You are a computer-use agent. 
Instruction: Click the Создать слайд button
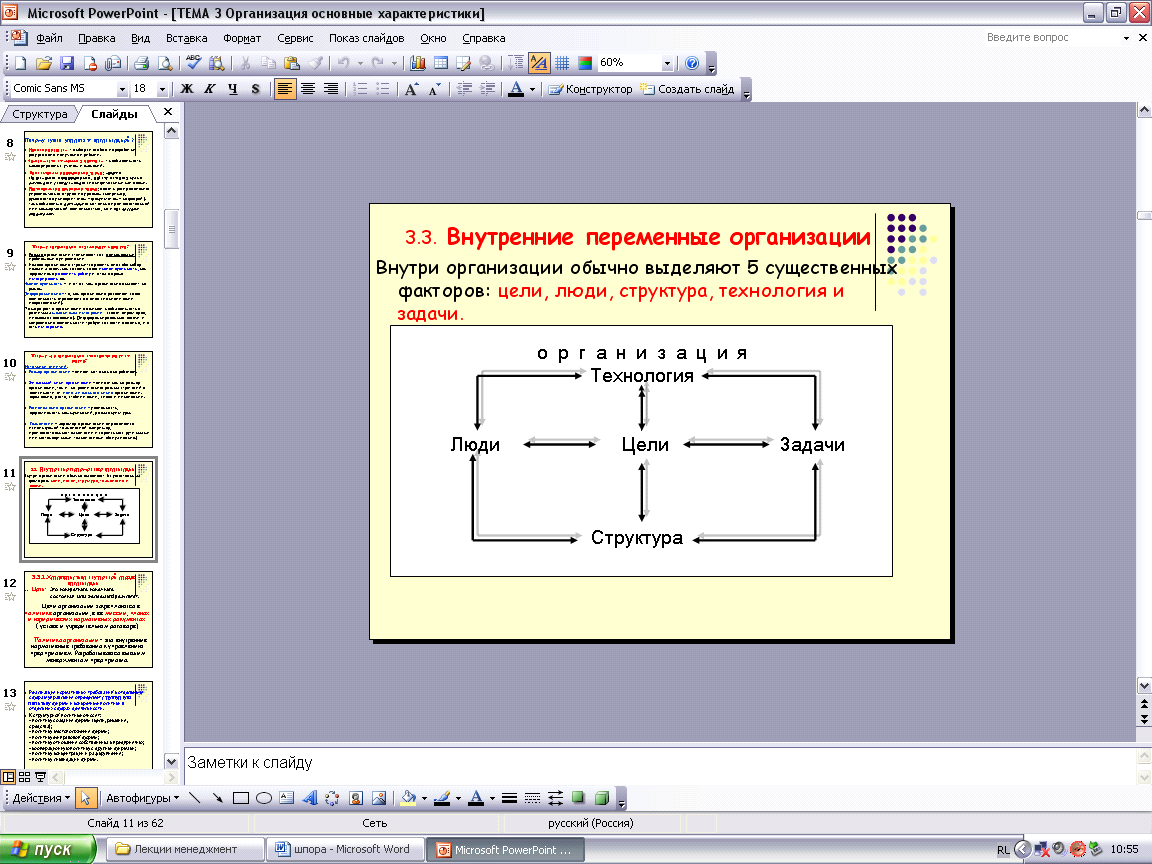point(687,89)
